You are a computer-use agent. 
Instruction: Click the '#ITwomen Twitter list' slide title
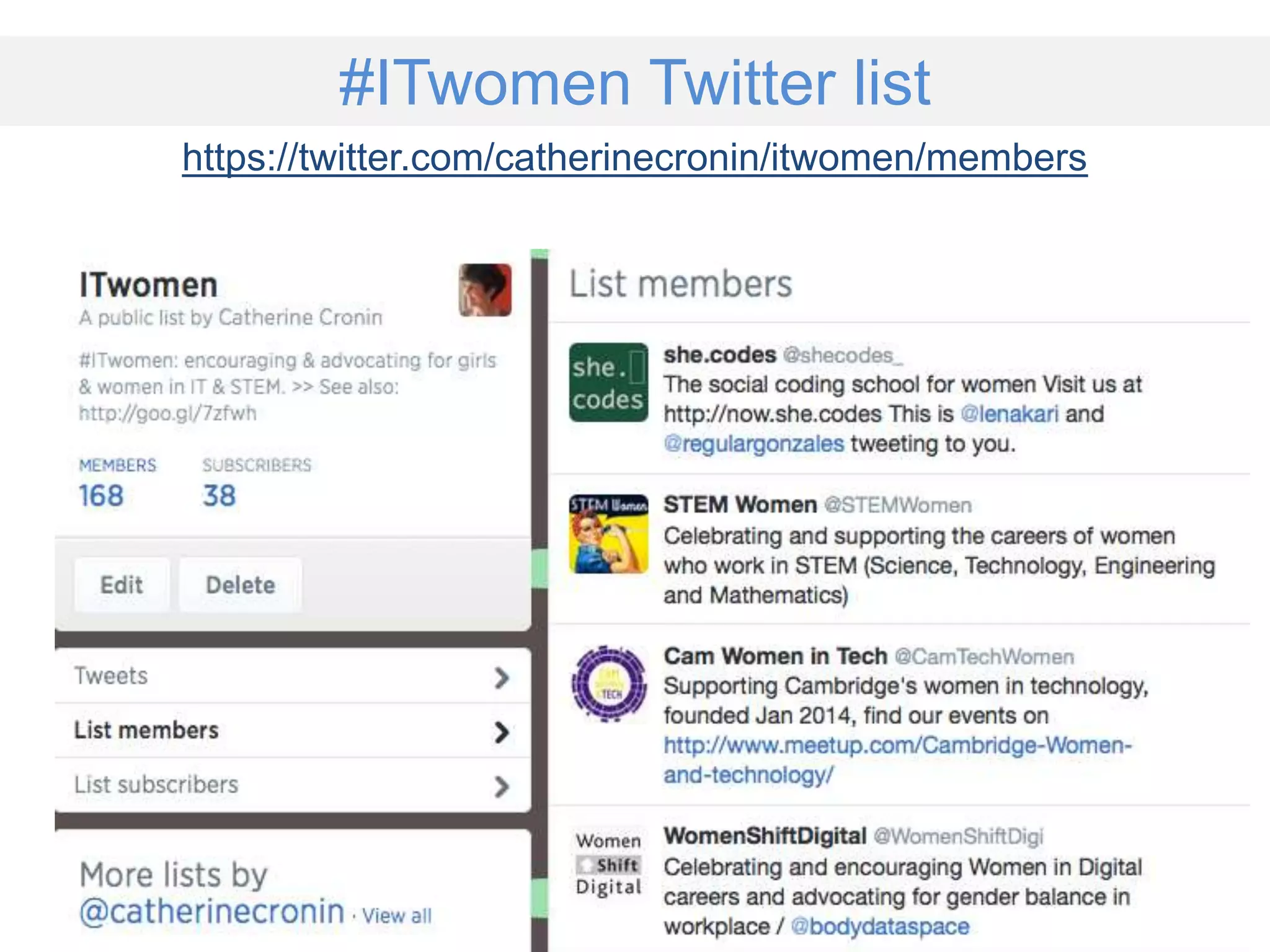[634, 82]
